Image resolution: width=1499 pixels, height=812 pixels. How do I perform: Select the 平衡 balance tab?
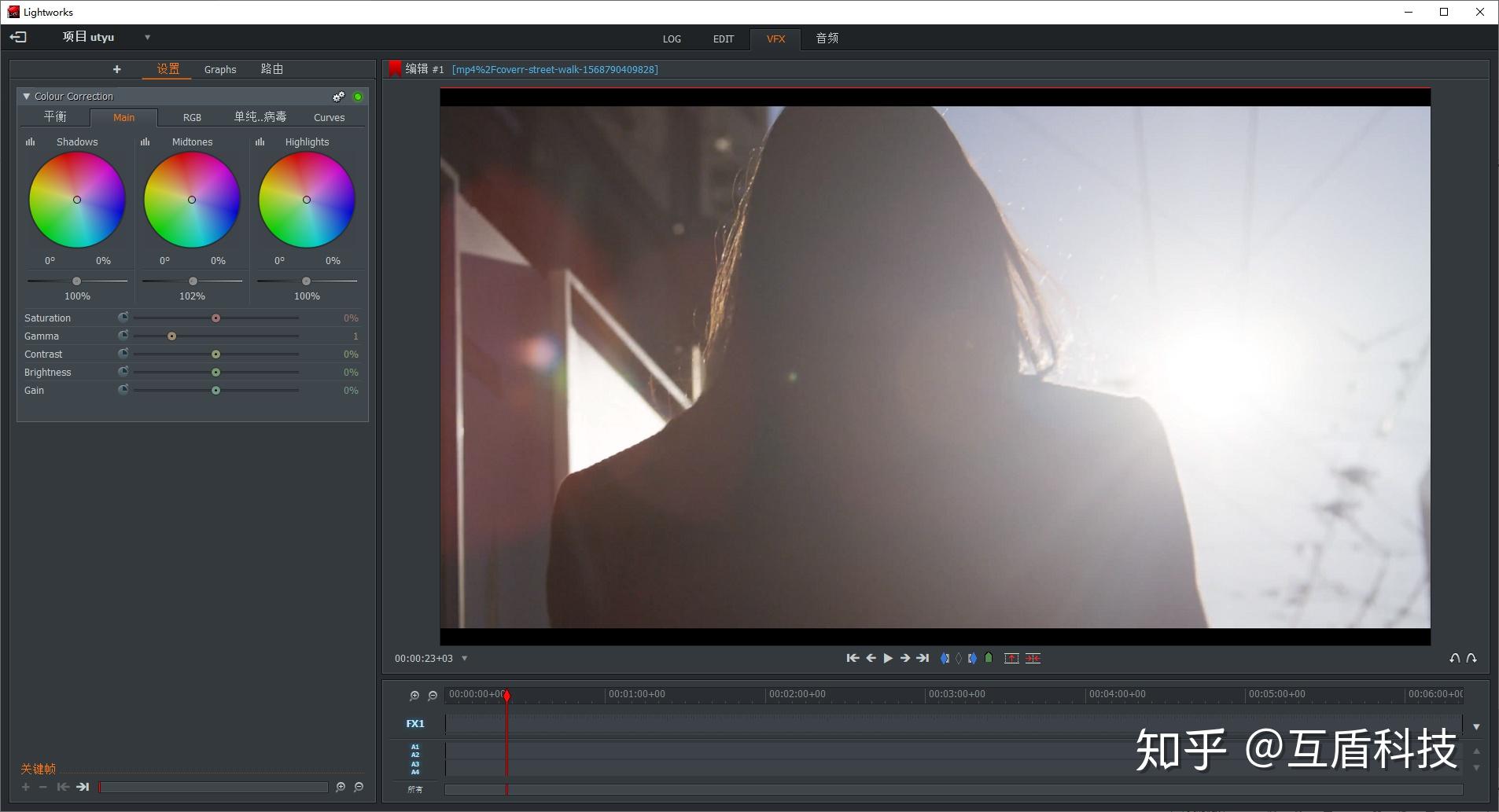click(x=55, y=117)
